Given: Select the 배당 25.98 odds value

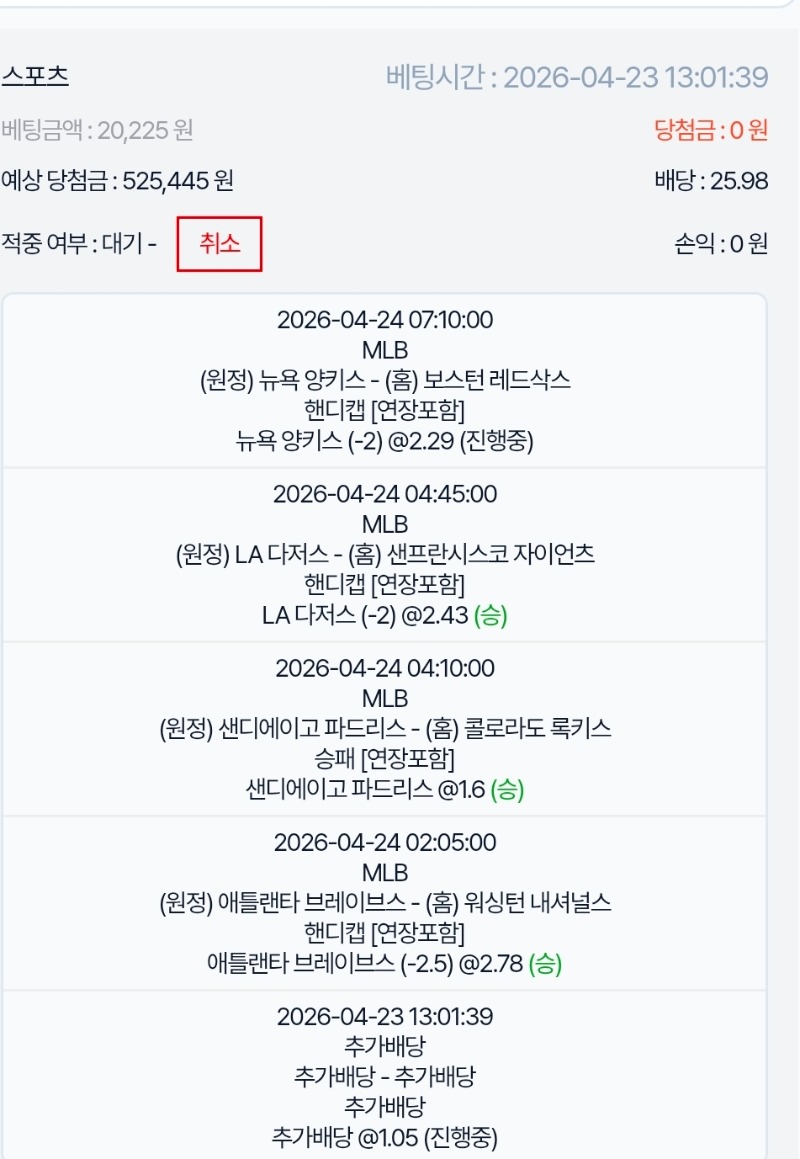Looking at the screenshot, I should point(711,181).
